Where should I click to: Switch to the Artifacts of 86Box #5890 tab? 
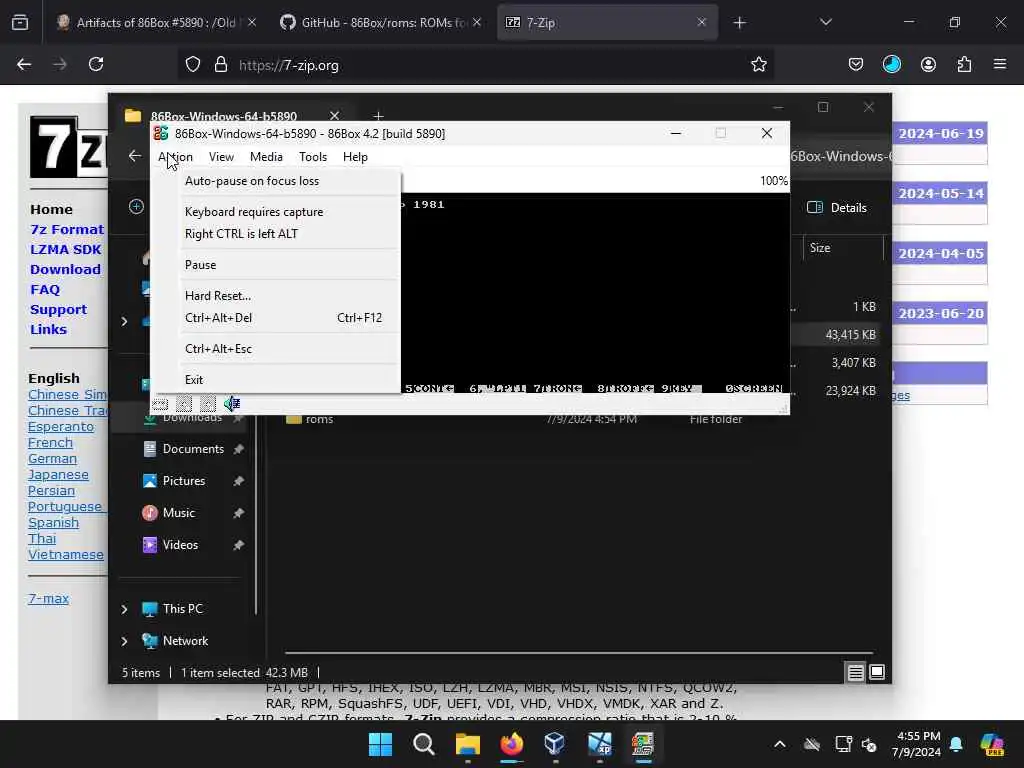(x=156, y=23)
